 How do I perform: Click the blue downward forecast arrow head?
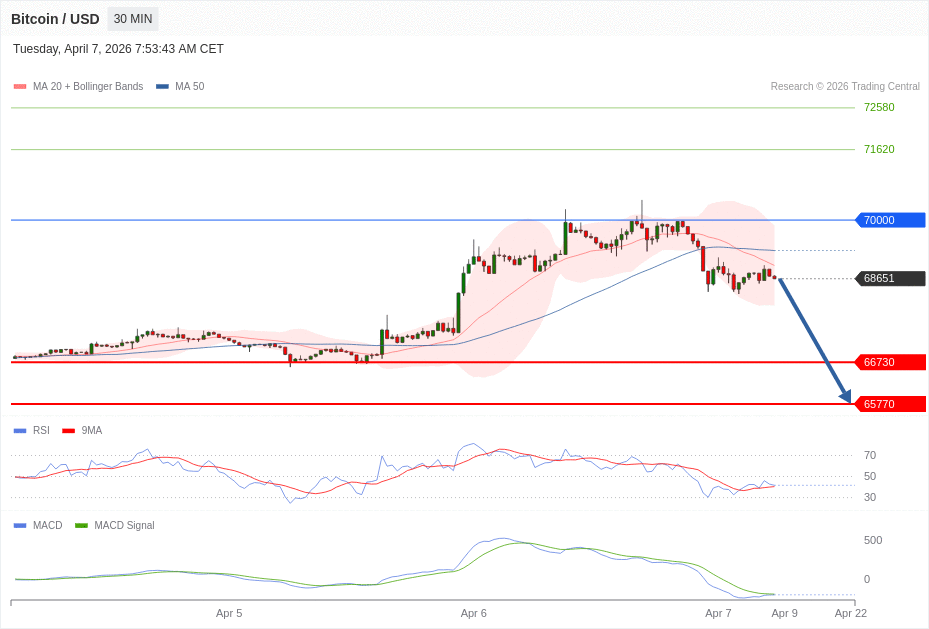[845, 396]
